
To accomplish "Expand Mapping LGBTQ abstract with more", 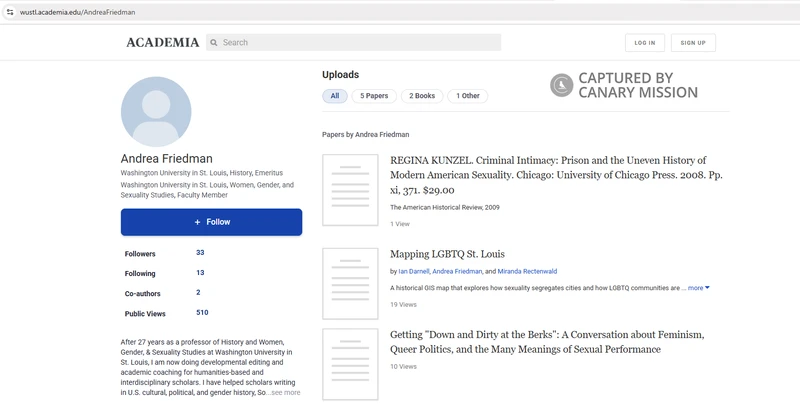I will coord(698,288).
